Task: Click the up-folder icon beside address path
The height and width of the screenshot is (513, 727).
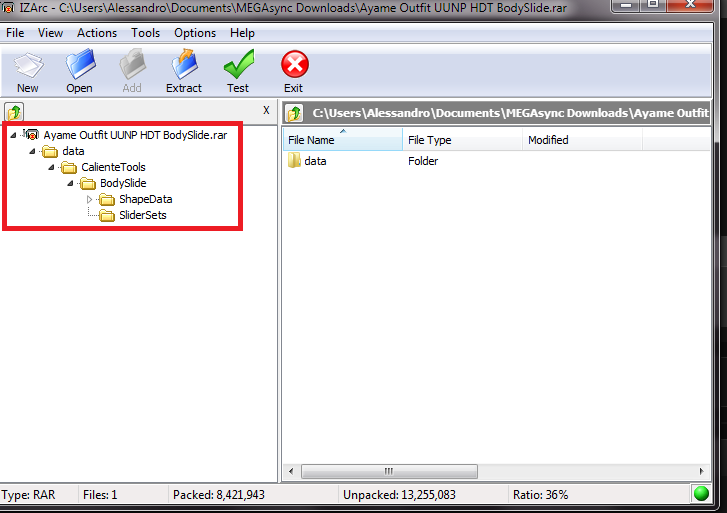Action: click(294, 113)
